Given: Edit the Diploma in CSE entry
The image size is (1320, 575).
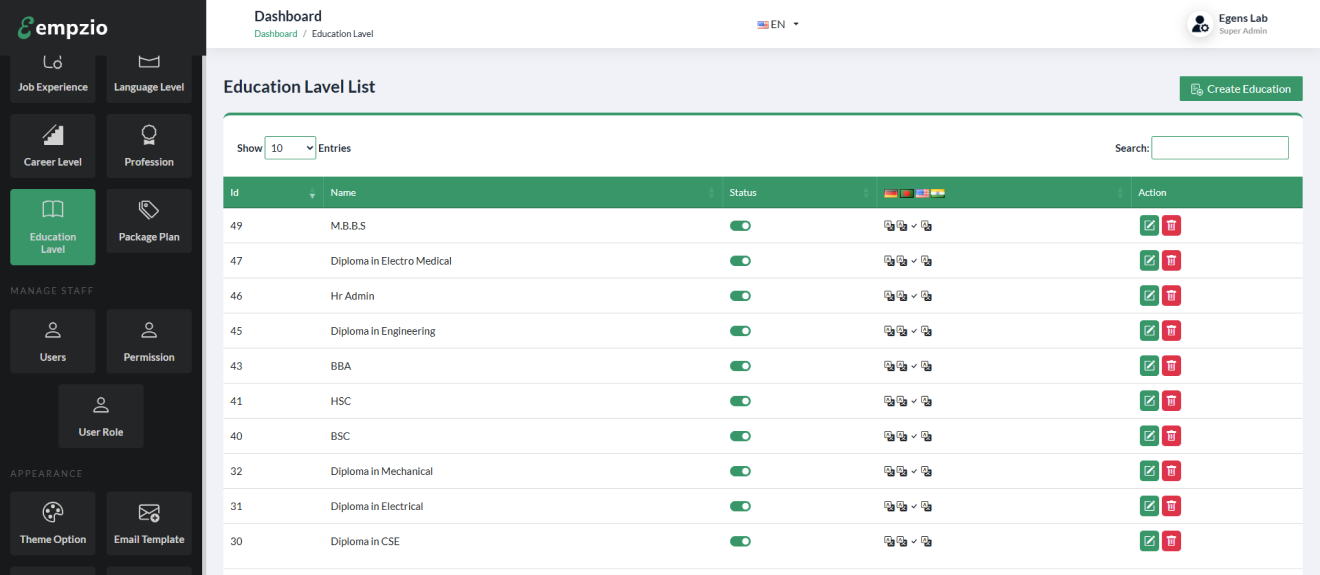Looking at the screenshot, I should pos(1149,541).
